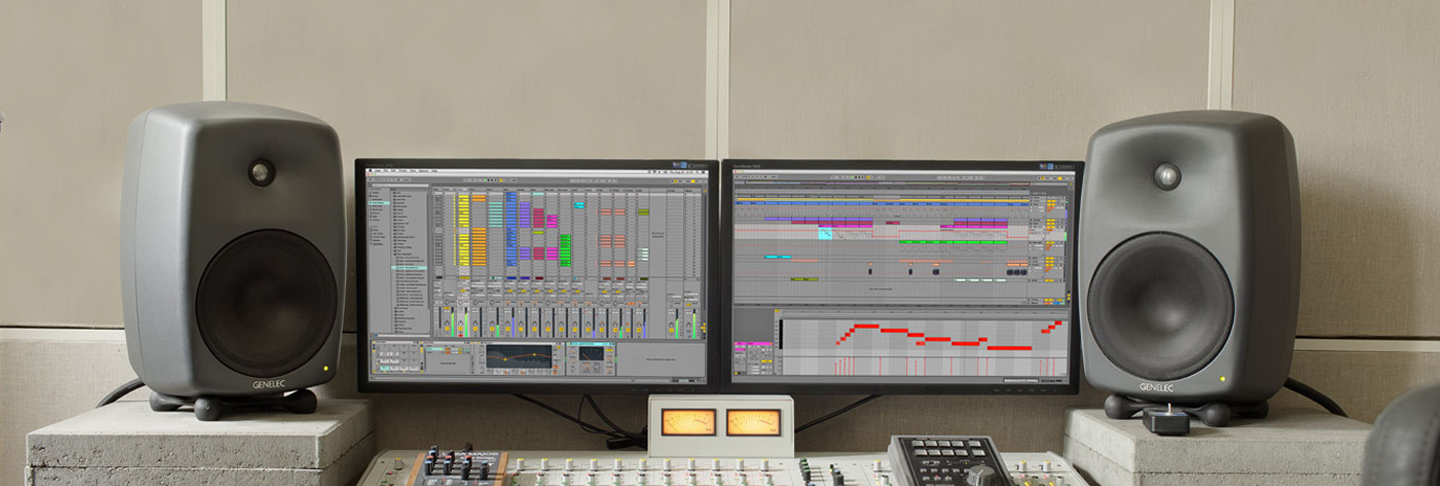Open the Apple menu on the left monitor
The height and width of the screenshot is (486, 1440).
coord(372,171)
